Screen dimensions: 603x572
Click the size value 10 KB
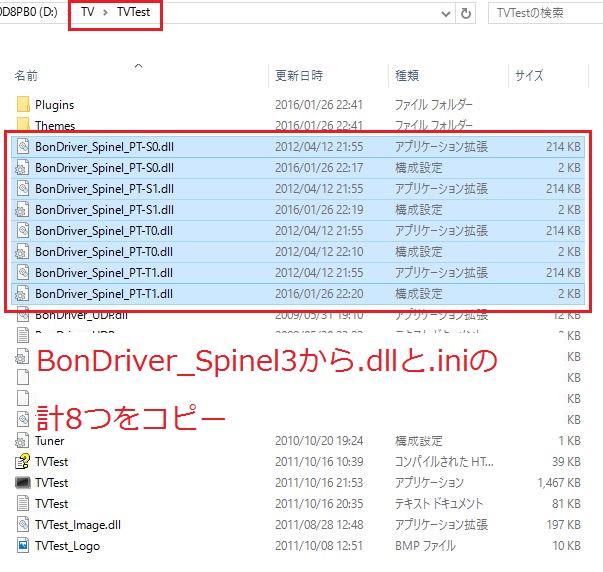[x=566, y=545]
